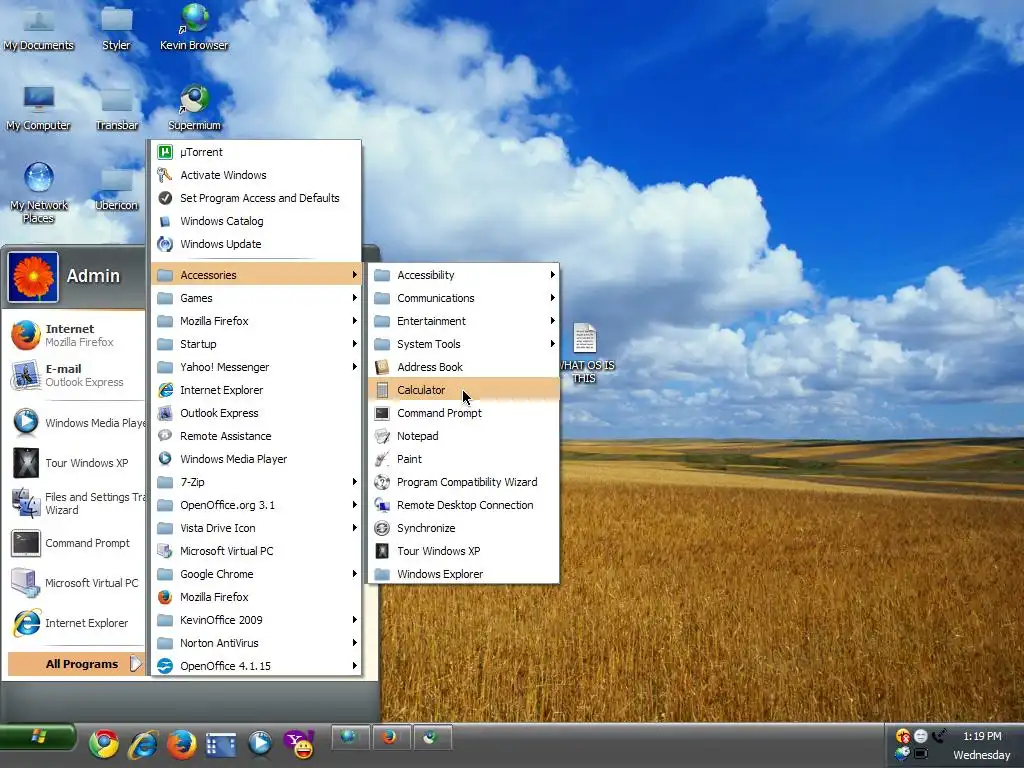Launch Calculator from Accessories
The width and height of the screenshot is (1024, 768).
click(464, 390)
